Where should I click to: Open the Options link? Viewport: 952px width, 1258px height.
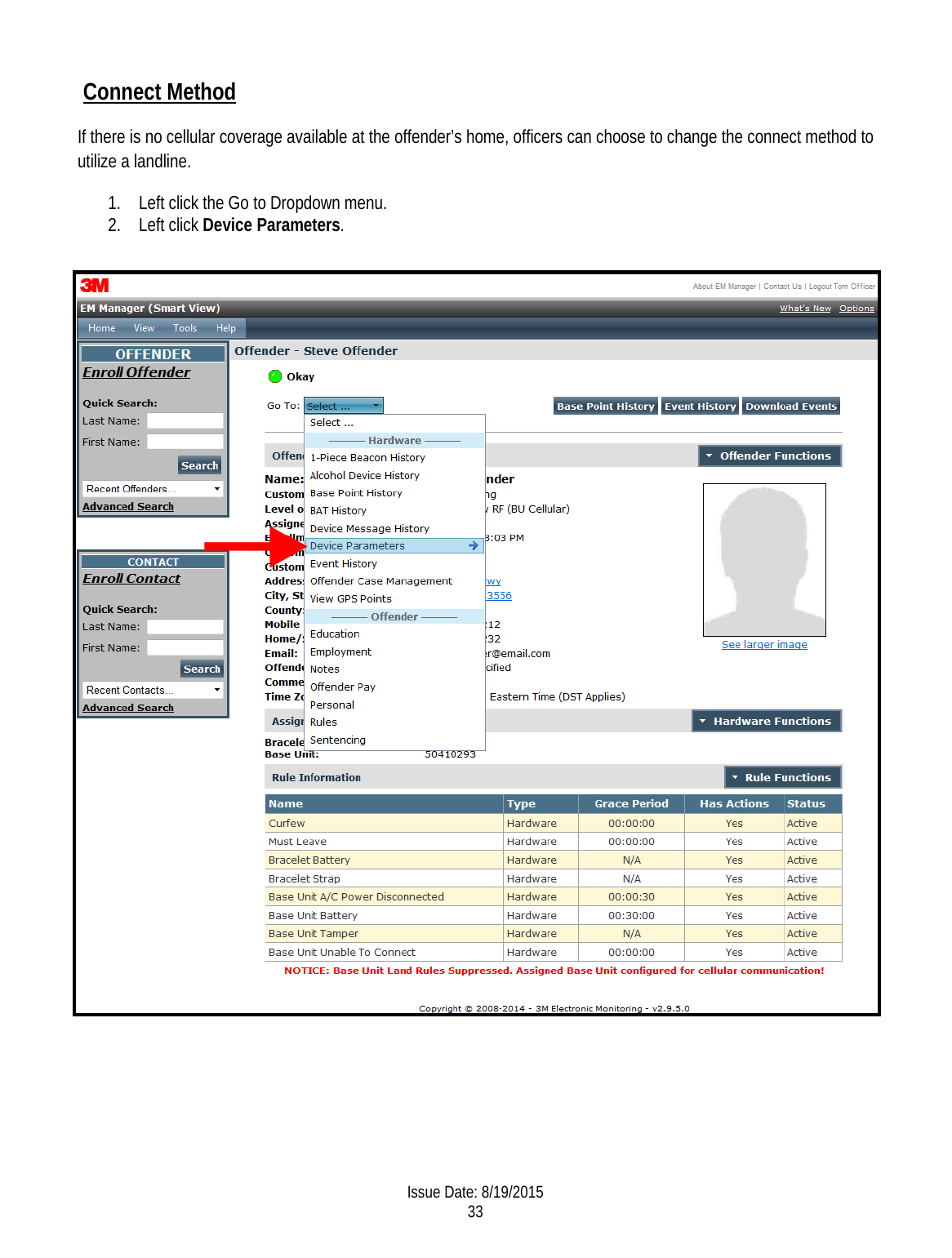tap(856, 309)
